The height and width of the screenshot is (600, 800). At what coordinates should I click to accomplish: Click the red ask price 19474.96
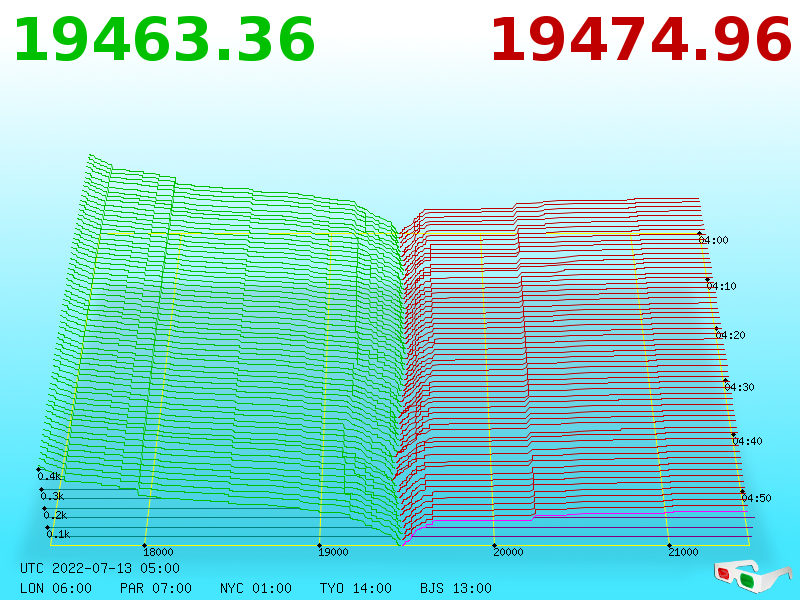pos(641,40)
